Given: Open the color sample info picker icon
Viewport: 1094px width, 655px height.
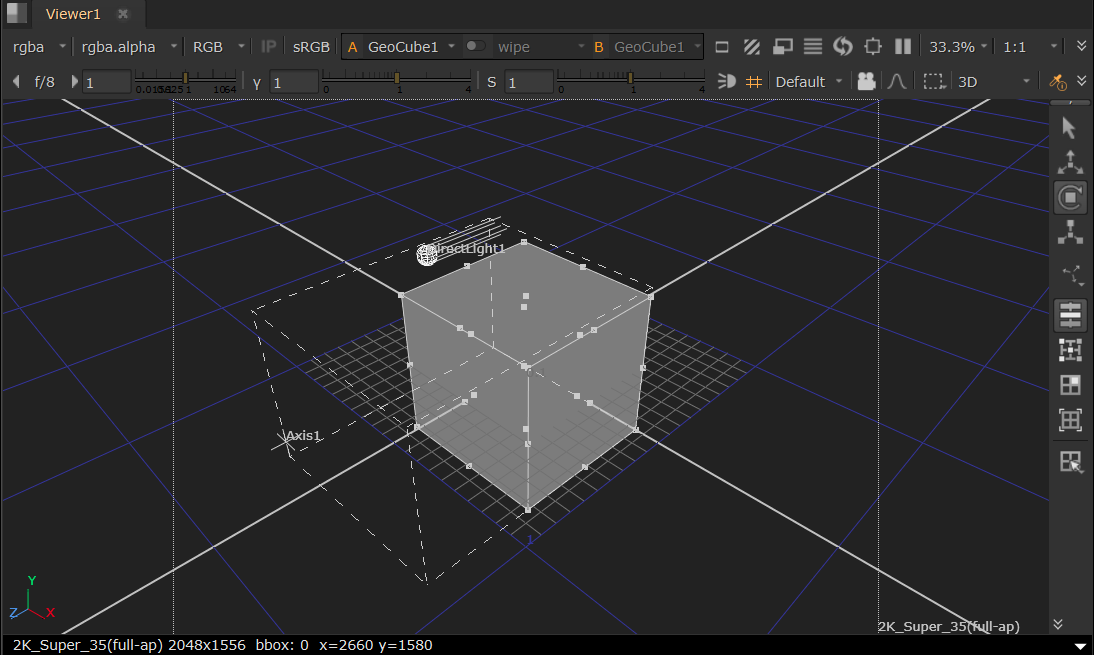Looking at the screenshot, I should coord(1057,82).
